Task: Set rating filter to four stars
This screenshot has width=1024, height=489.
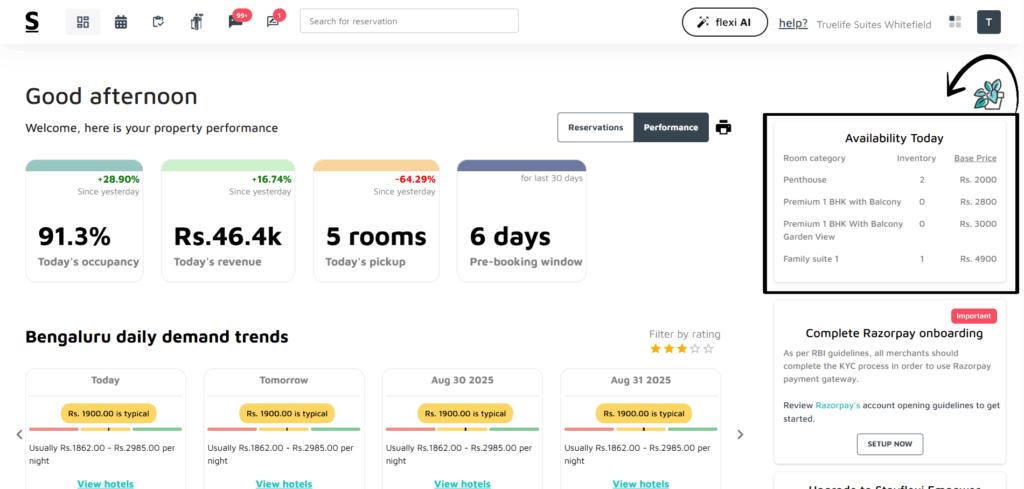Action: coord(696,349)
